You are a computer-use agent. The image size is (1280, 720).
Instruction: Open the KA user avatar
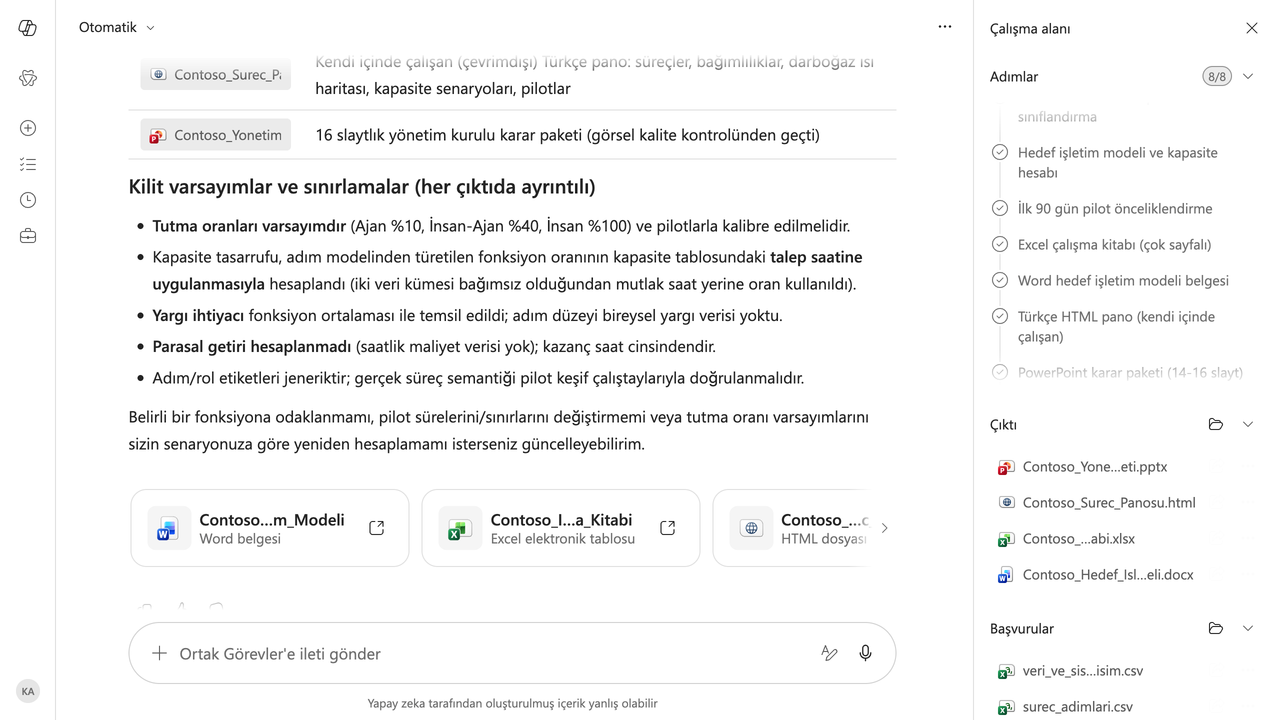28,691
